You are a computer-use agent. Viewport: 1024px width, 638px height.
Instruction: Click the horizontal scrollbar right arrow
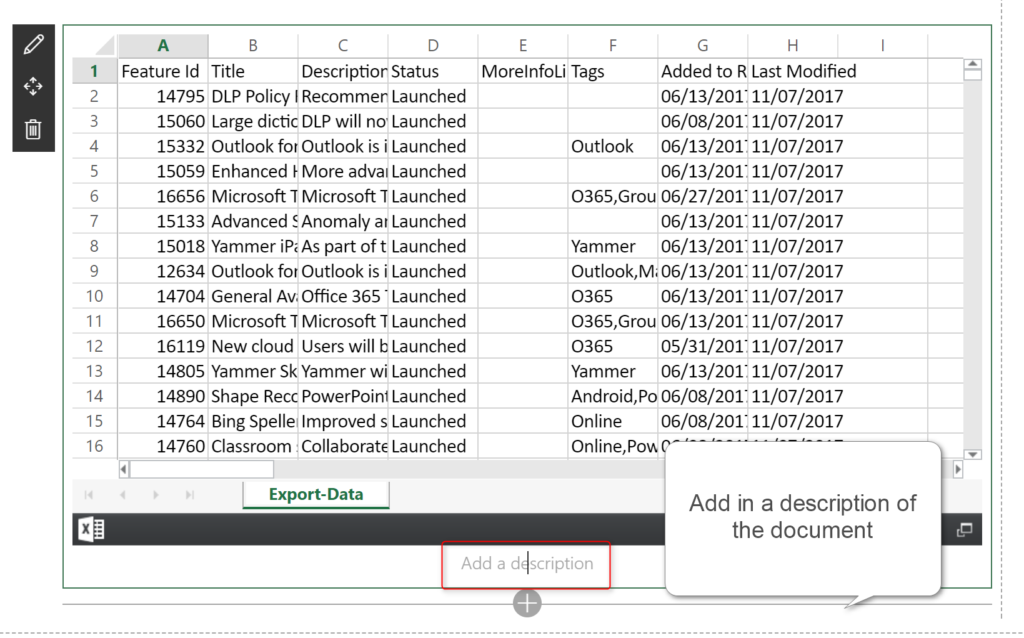point(958,469)
